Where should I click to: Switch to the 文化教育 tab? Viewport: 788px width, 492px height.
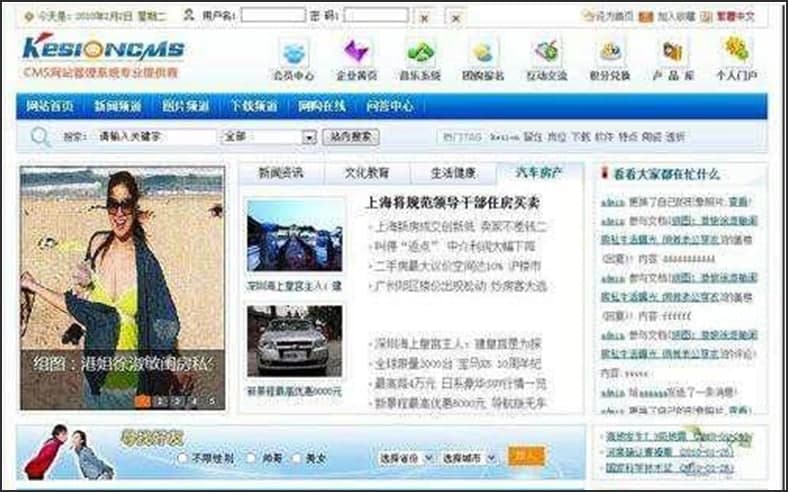367,173
